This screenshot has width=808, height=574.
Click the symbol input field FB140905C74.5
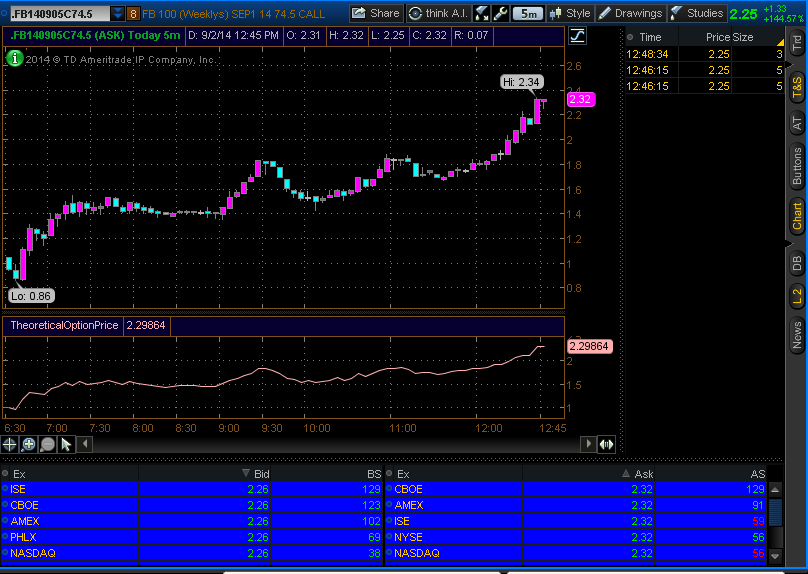coord(60,13)
